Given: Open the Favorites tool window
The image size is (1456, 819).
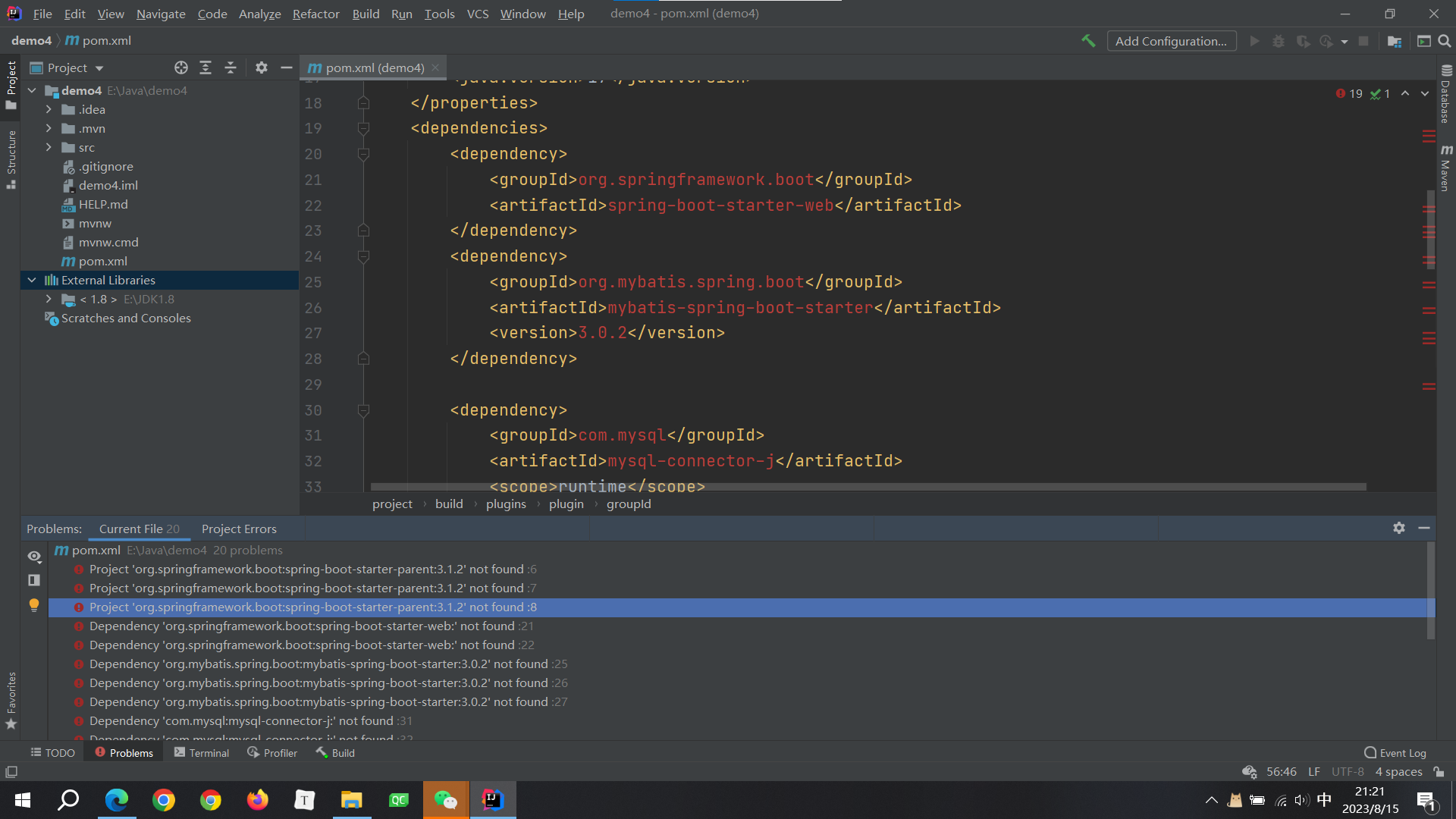Looking at the screenshot, I should point(11,700).
